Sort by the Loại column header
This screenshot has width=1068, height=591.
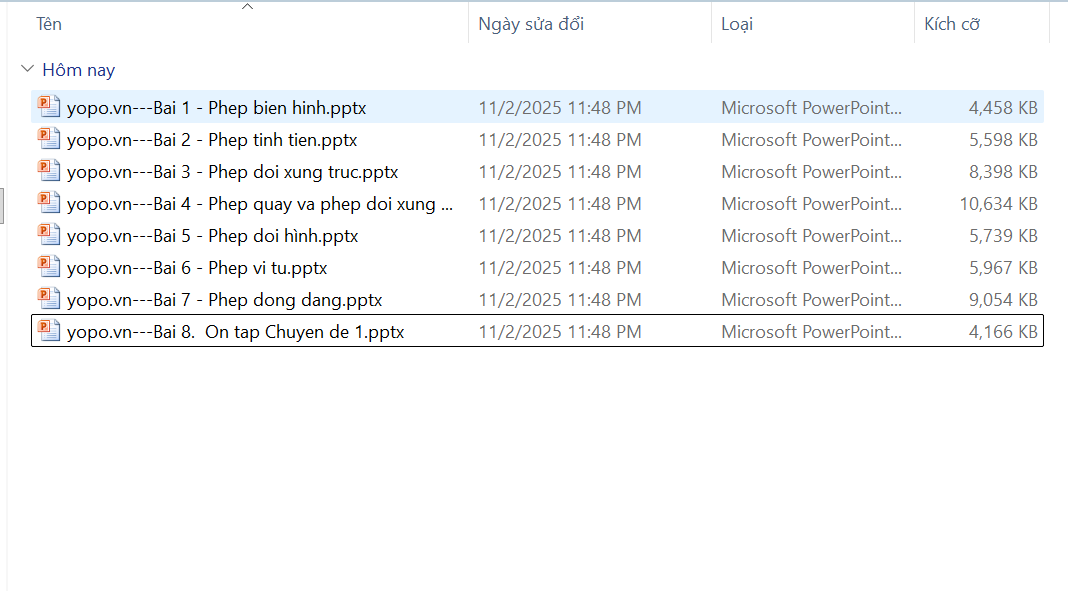click(737, 24)
